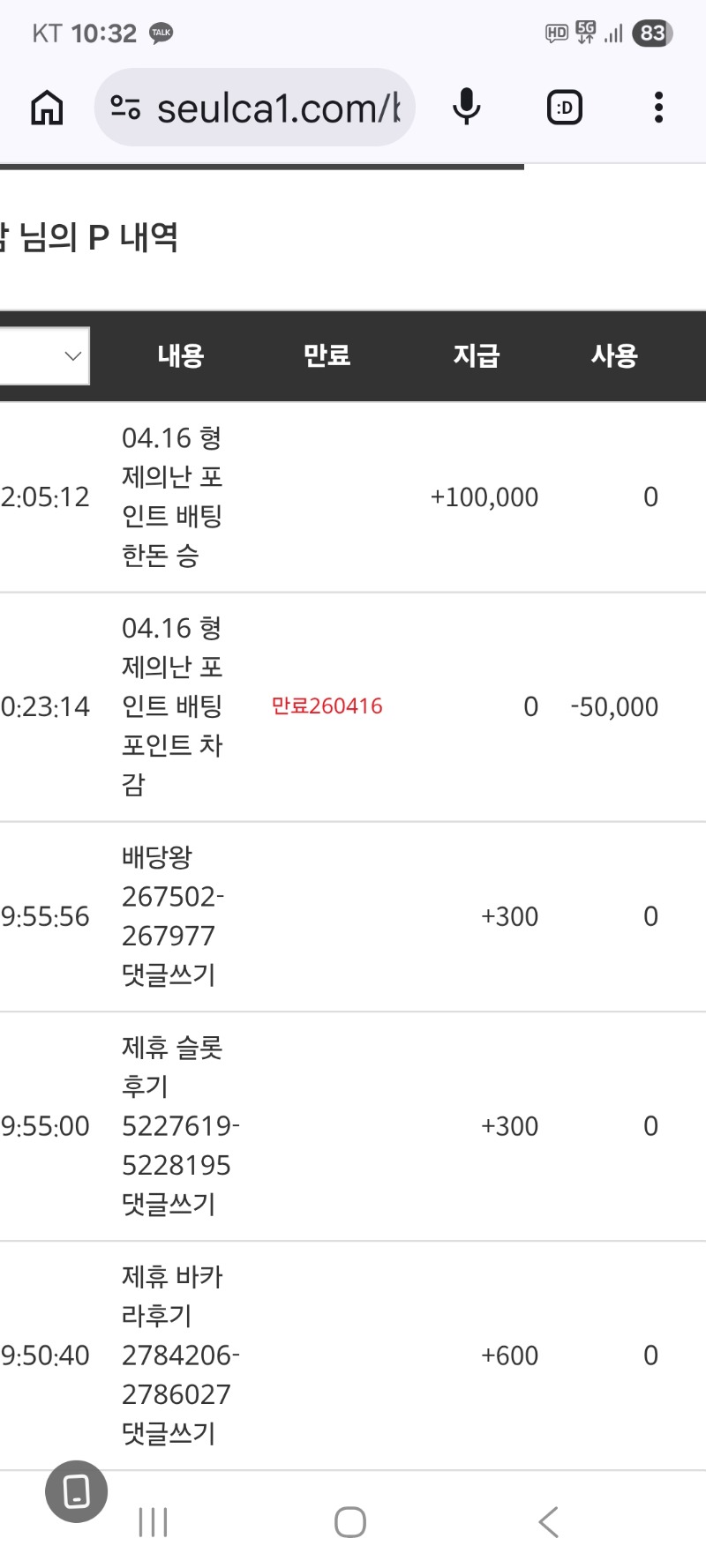
Task: Tap the battery level indicator
Action: (x=652, y=34)
